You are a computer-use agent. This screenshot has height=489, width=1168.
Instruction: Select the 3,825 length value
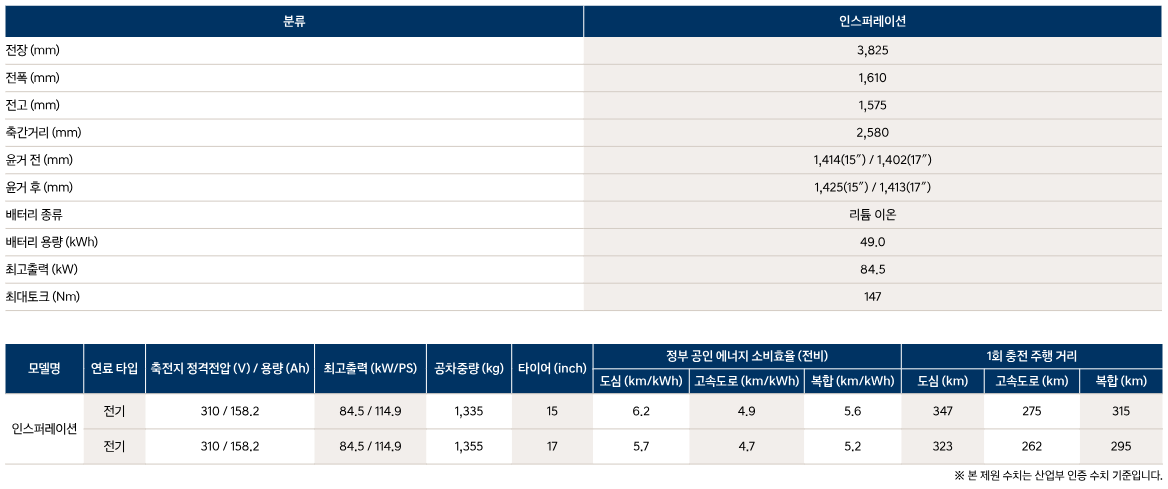pyautogui.click(x=873, y=51)
